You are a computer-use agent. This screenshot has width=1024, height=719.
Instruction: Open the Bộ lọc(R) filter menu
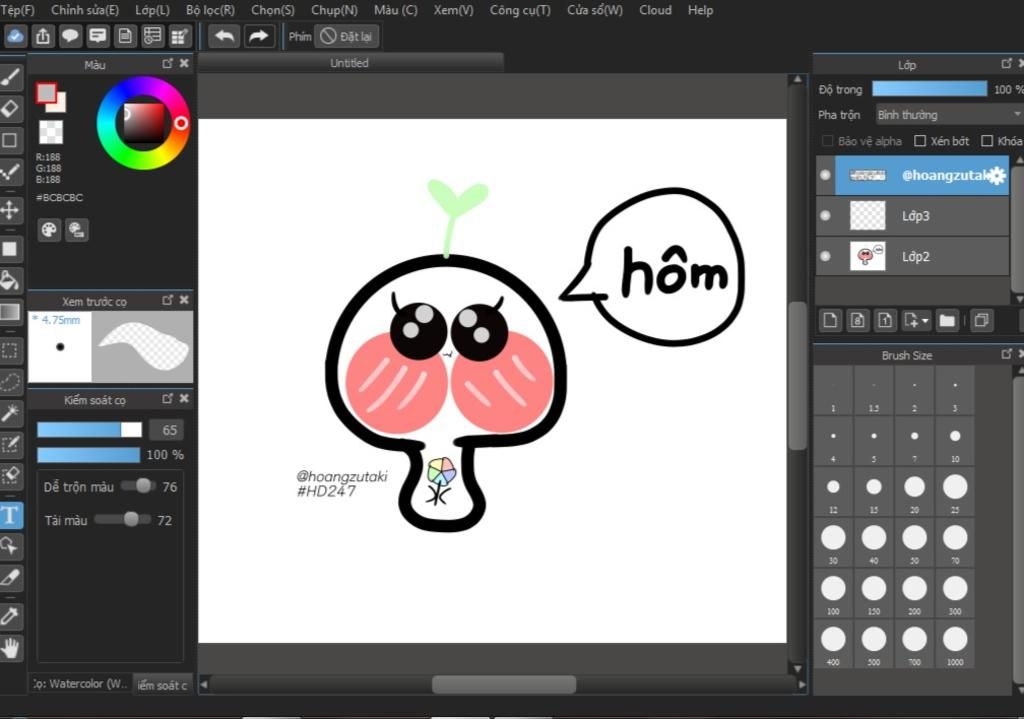point(210,10)
